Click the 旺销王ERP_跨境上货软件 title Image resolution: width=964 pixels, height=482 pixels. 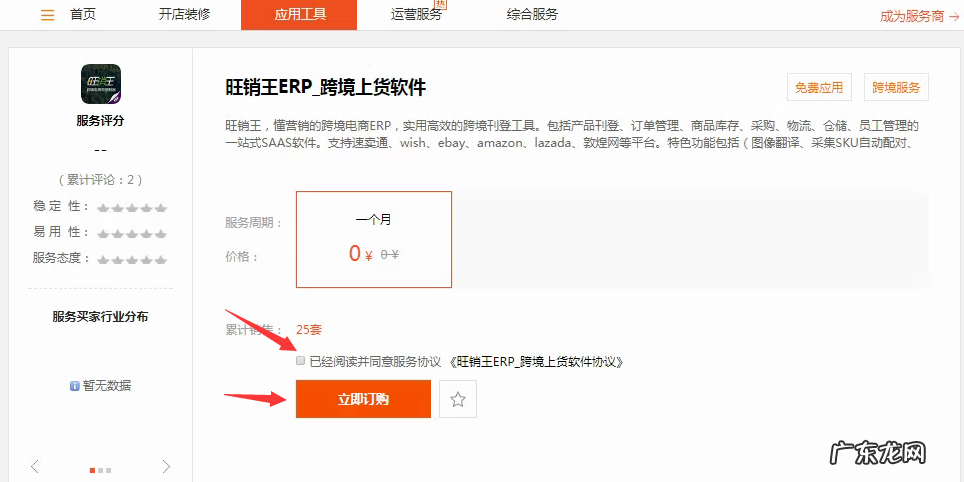pyautogui.click(x=325, y=87)
